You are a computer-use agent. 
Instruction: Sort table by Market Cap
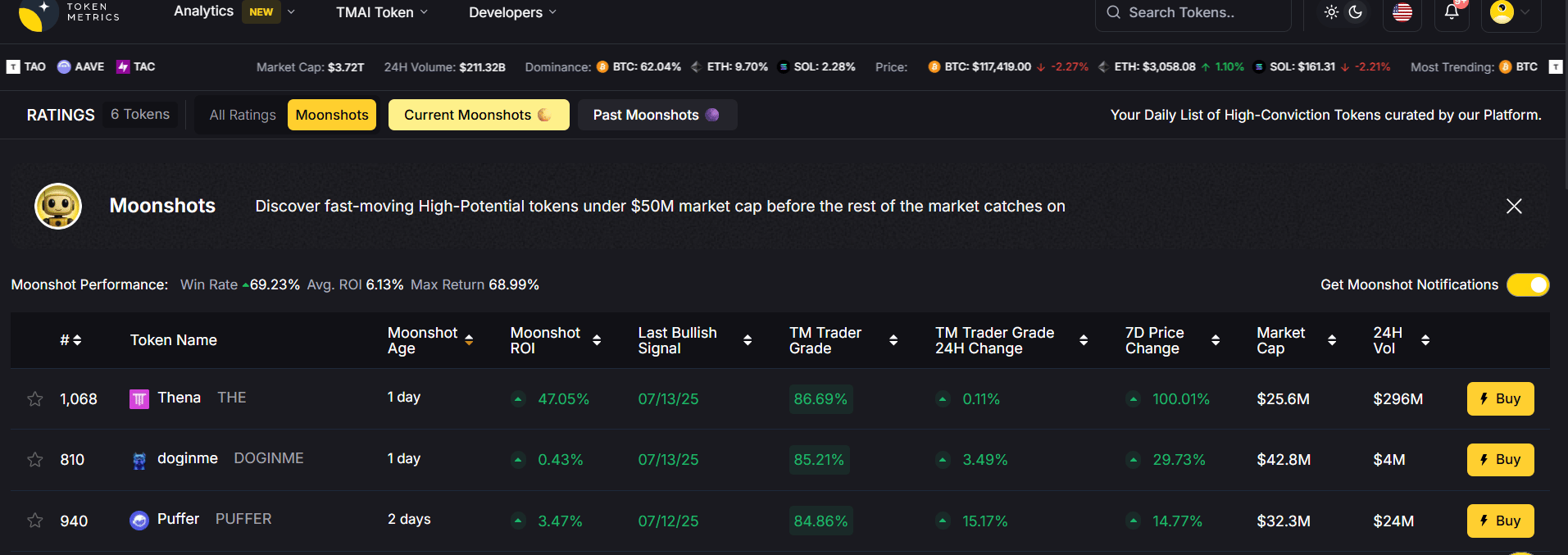[x=1332, y=340]
